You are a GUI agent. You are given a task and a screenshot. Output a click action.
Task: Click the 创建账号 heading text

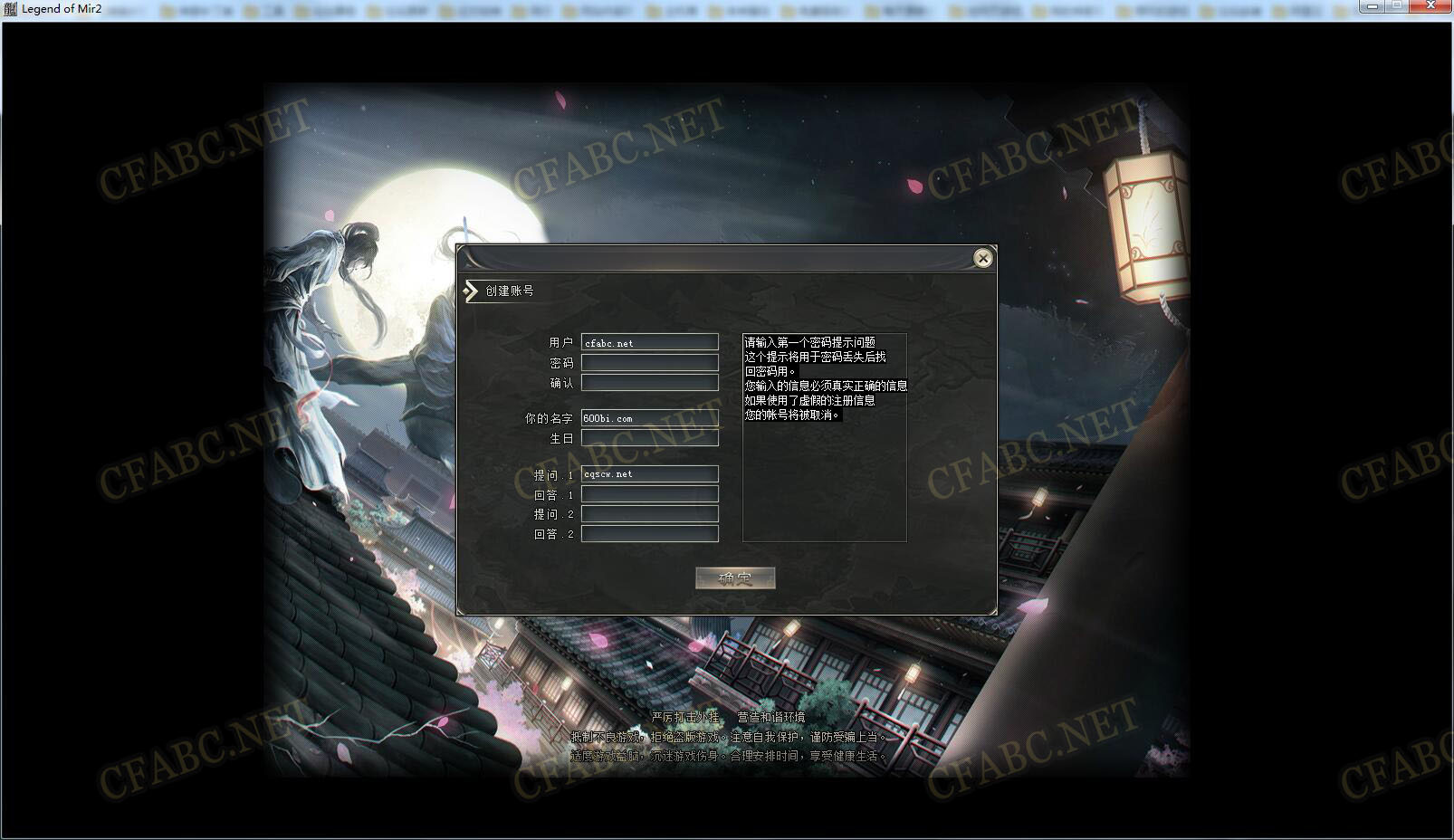pyautogui.click(x=510, y=291)
